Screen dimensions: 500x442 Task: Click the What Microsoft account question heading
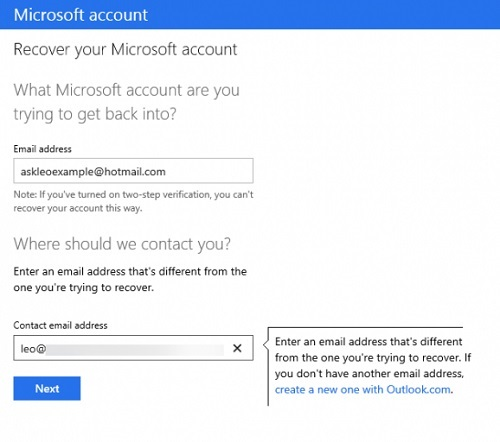click(x=127, y=102)
